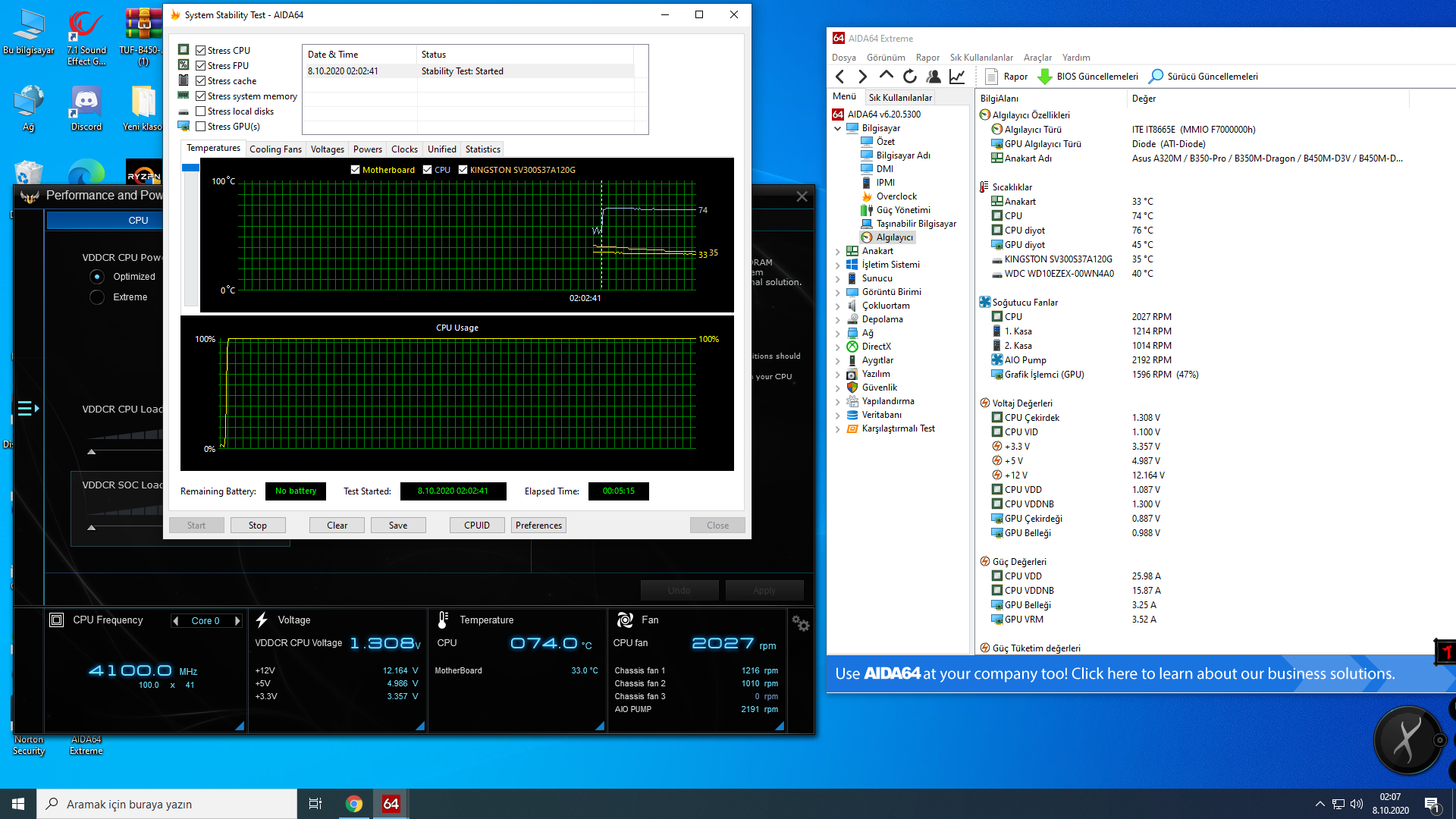
Task: Uncheck Stress FPU option
Action: (x=201, y=66)
